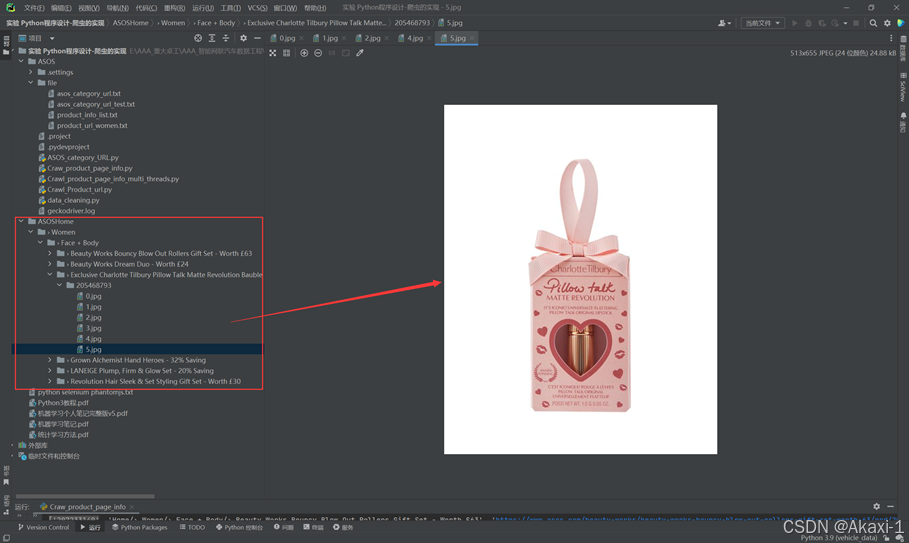Expand the Grown Alchemist Hand Heroes folder
This screenshot has height=543, width=909.
pyautogui.click(x=50, y=360)
